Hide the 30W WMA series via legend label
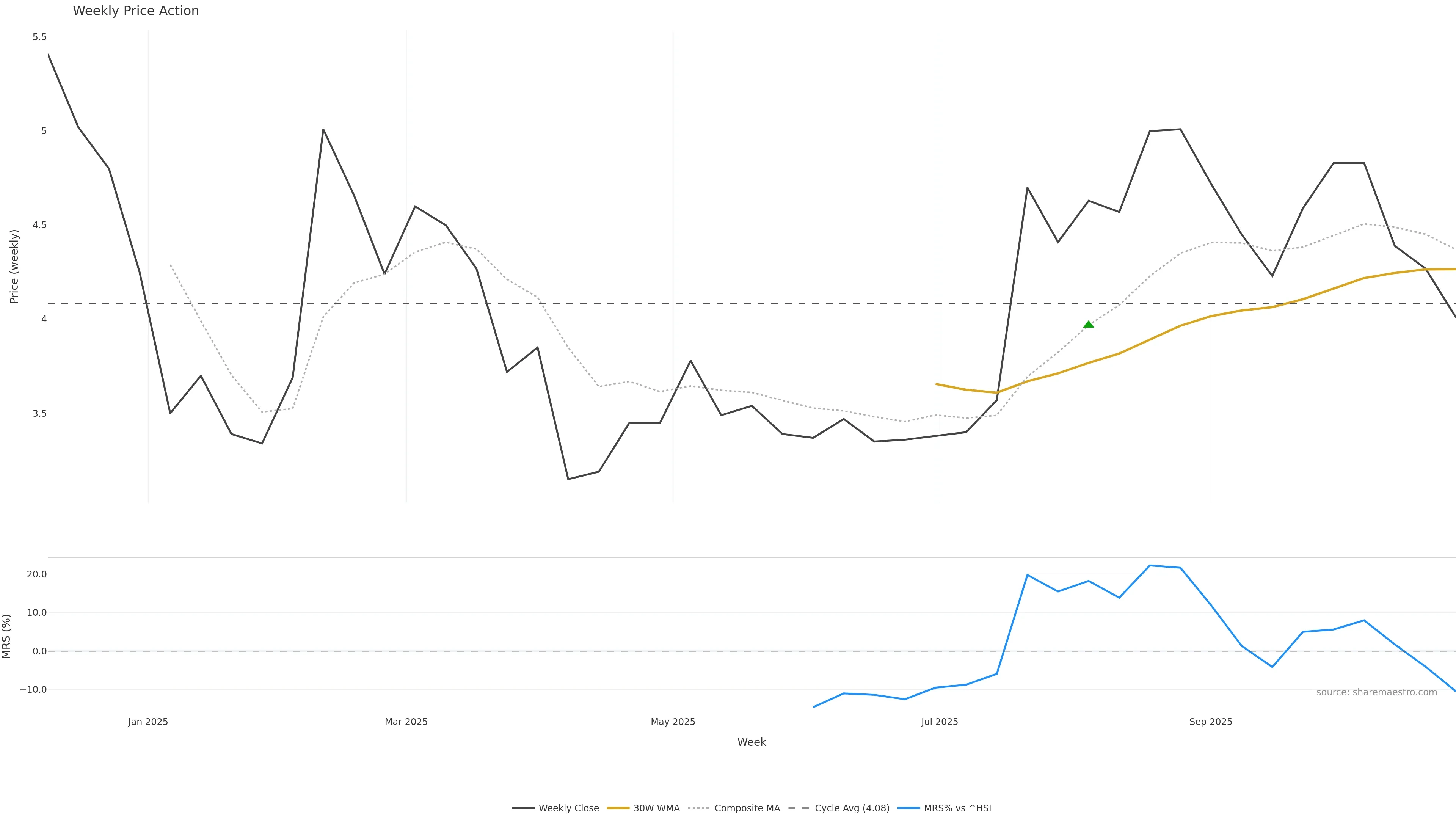This screenshot has width=1456, height=819. click(x=656, y=808)
